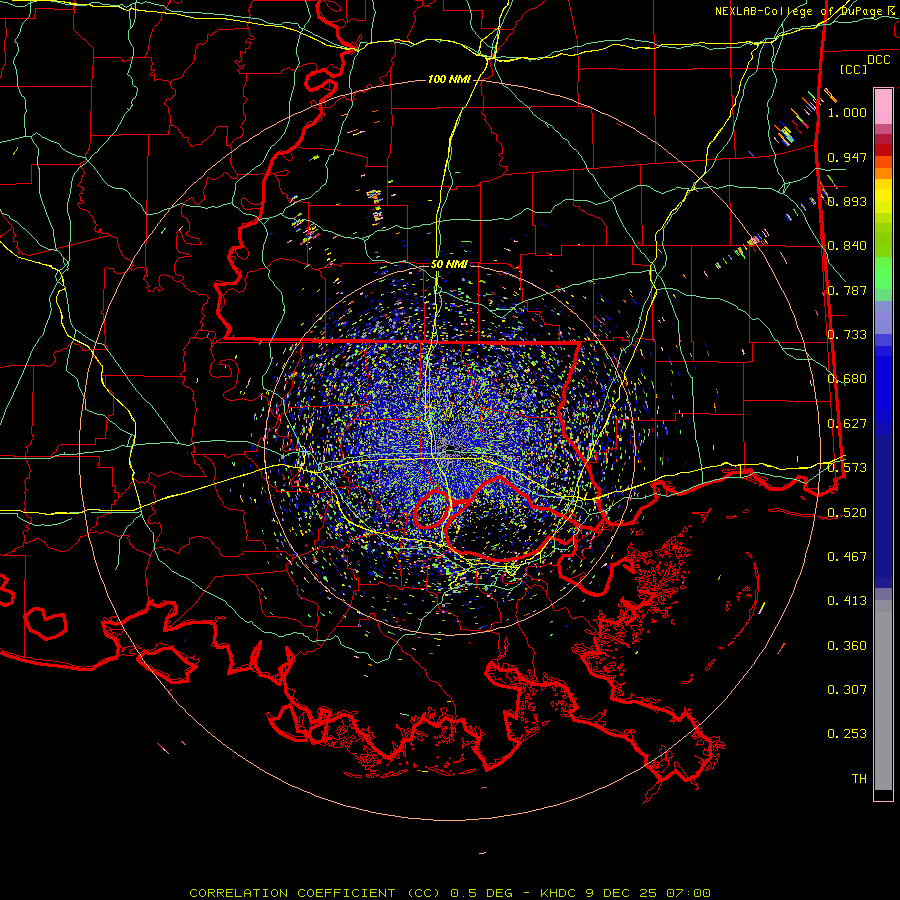900x900 pixels.
Task: Click the 0.680 scale value
Action: pos(847,379)
